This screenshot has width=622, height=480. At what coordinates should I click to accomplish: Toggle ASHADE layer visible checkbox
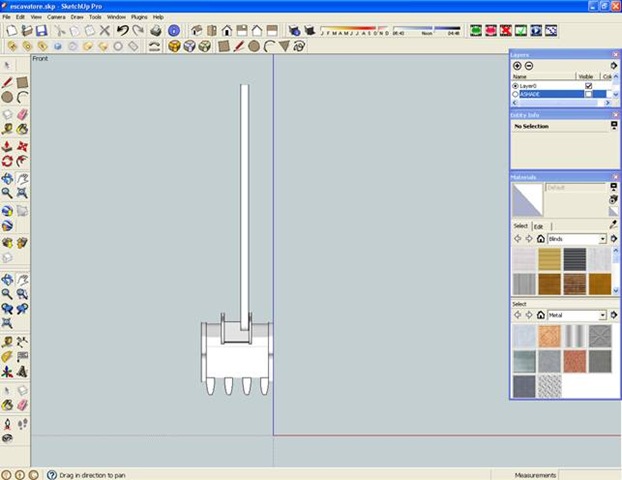click(x=588, y=94)
